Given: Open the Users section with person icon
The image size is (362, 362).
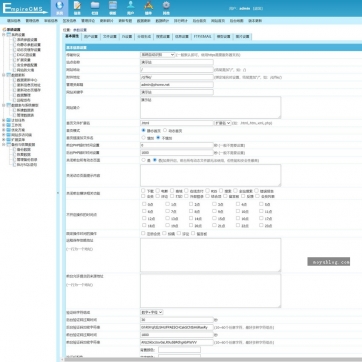Looking at the screenshot, I should click(x=130, y=8).
